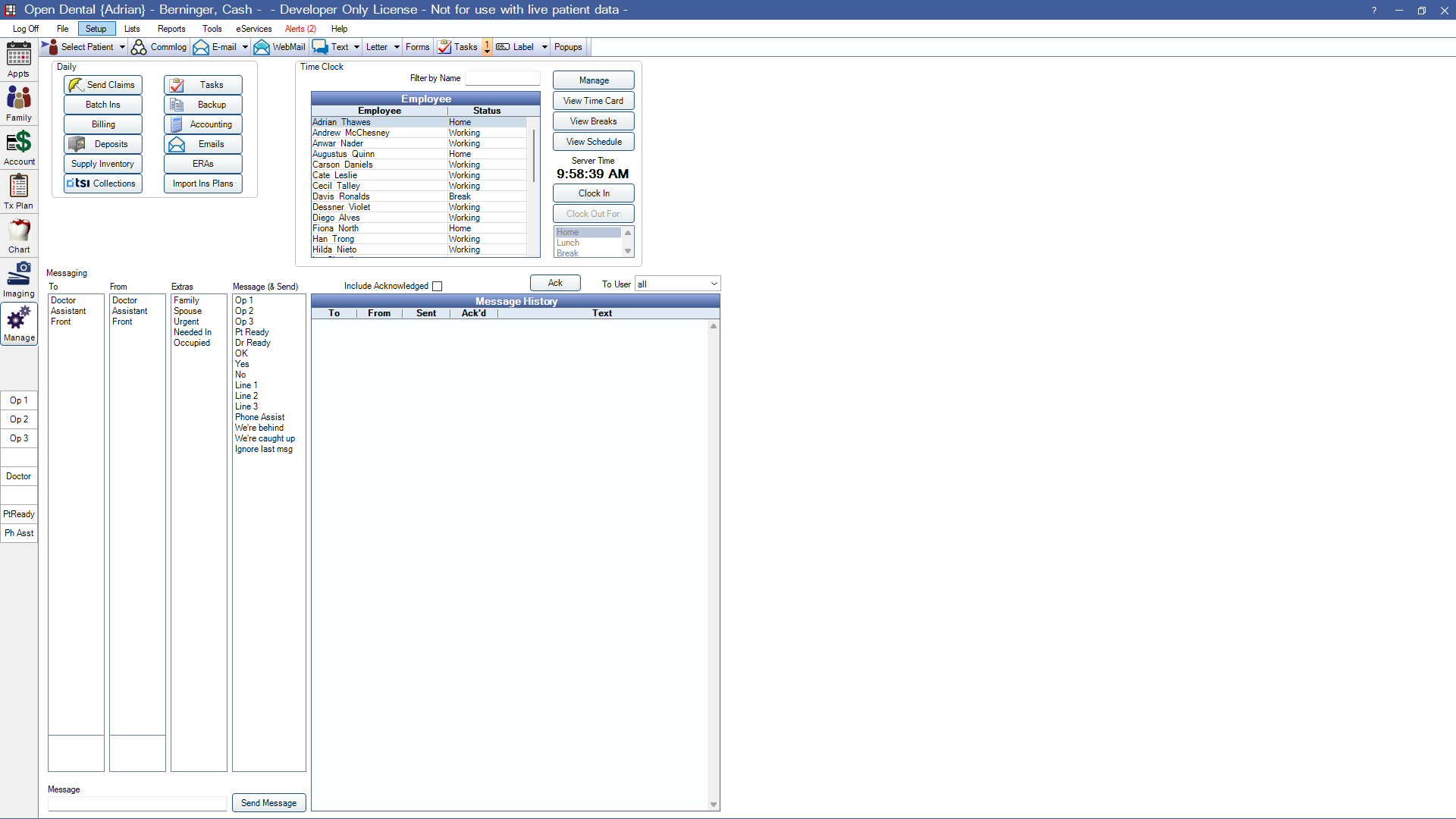Enable the Include Acknowledged checkbox

click(437, 286)
